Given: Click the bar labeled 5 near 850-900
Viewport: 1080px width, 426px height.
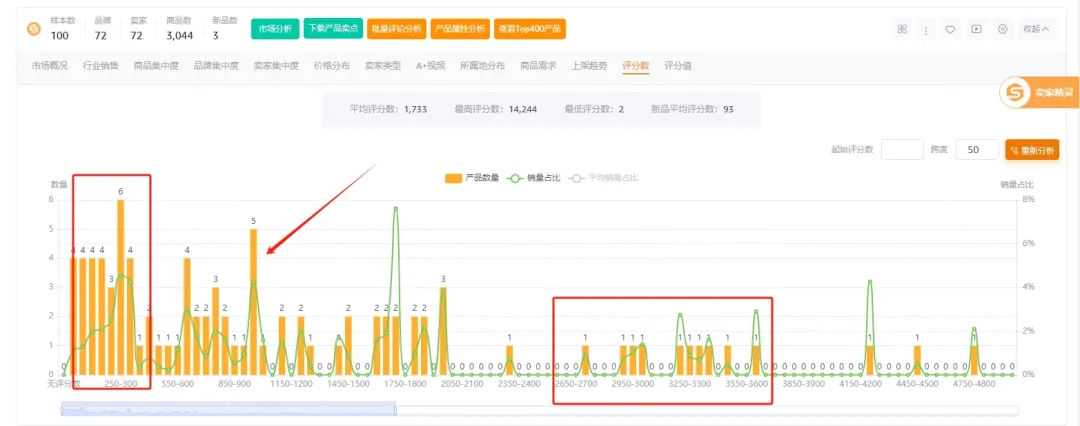Looking at the screenshot, I should 253,301.
